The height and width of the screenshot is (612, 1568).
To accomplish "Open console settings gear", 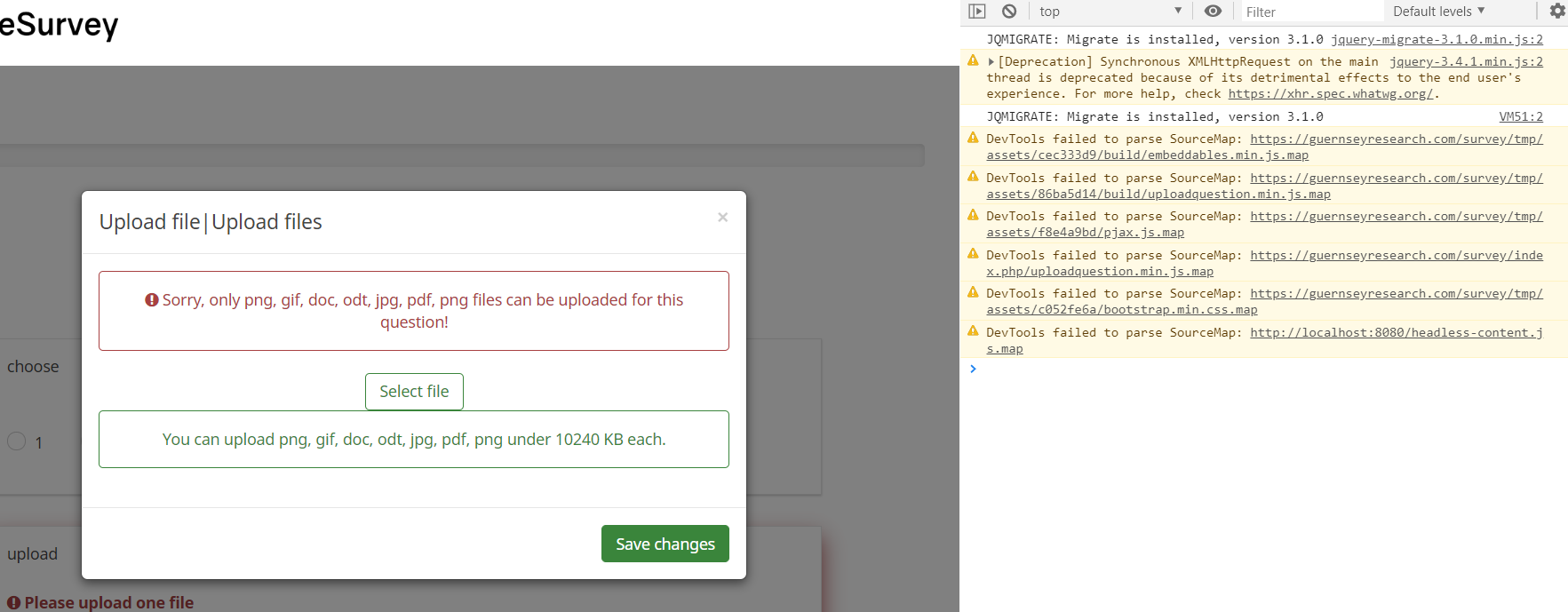I will [1557, 12].
